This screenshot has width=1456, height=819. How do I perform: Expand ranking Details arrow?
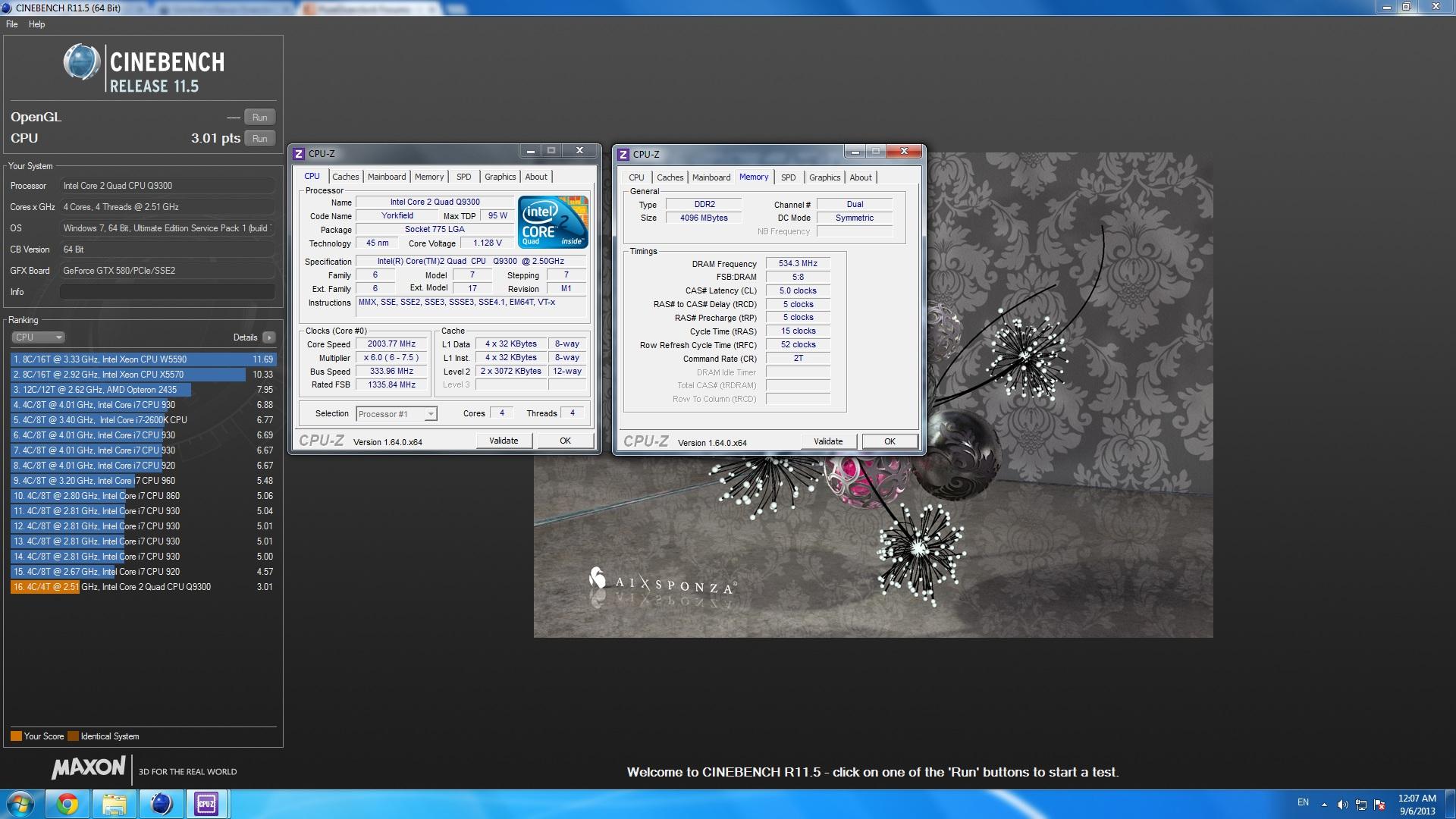(269, 337)
